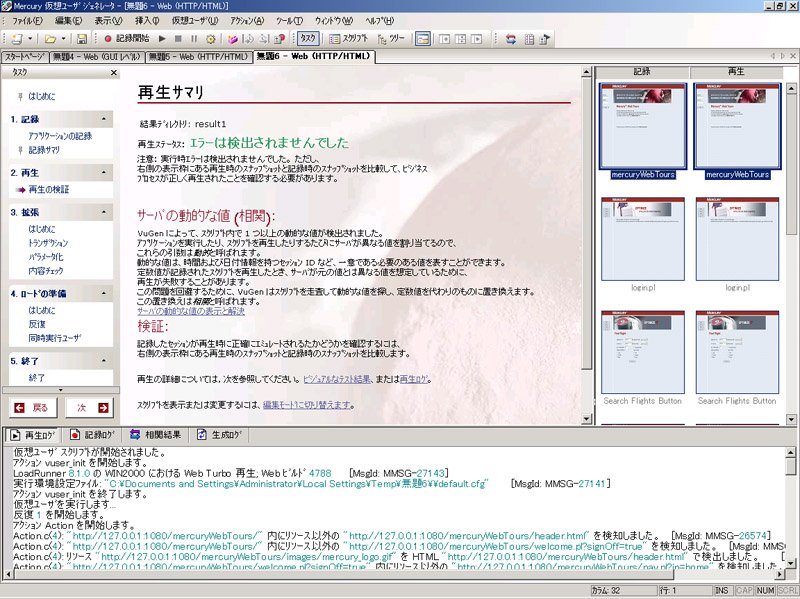Open run-time settings via the gear icon
The image size is (800, 599).
pyautogui.click(x=210, y=39)
